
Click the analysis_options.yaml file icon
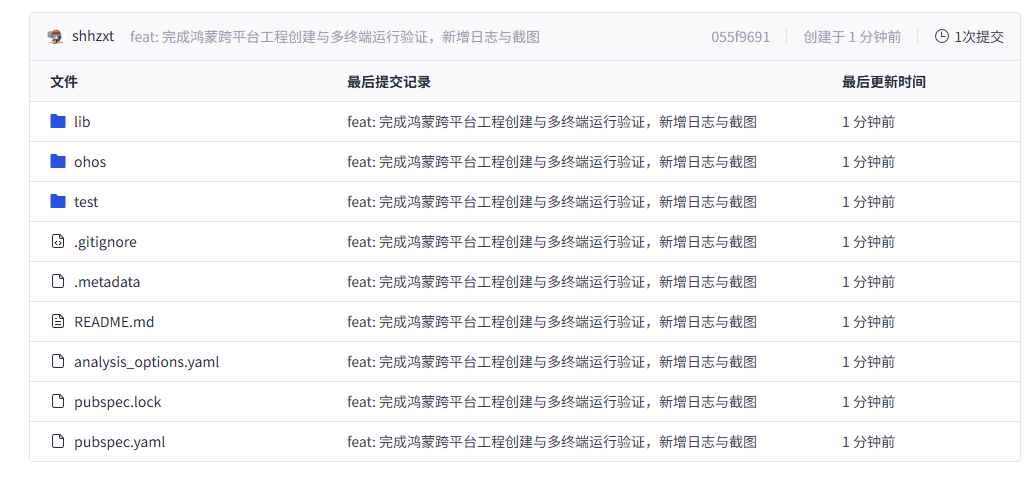pyautogui.click(x=58, y=361)
